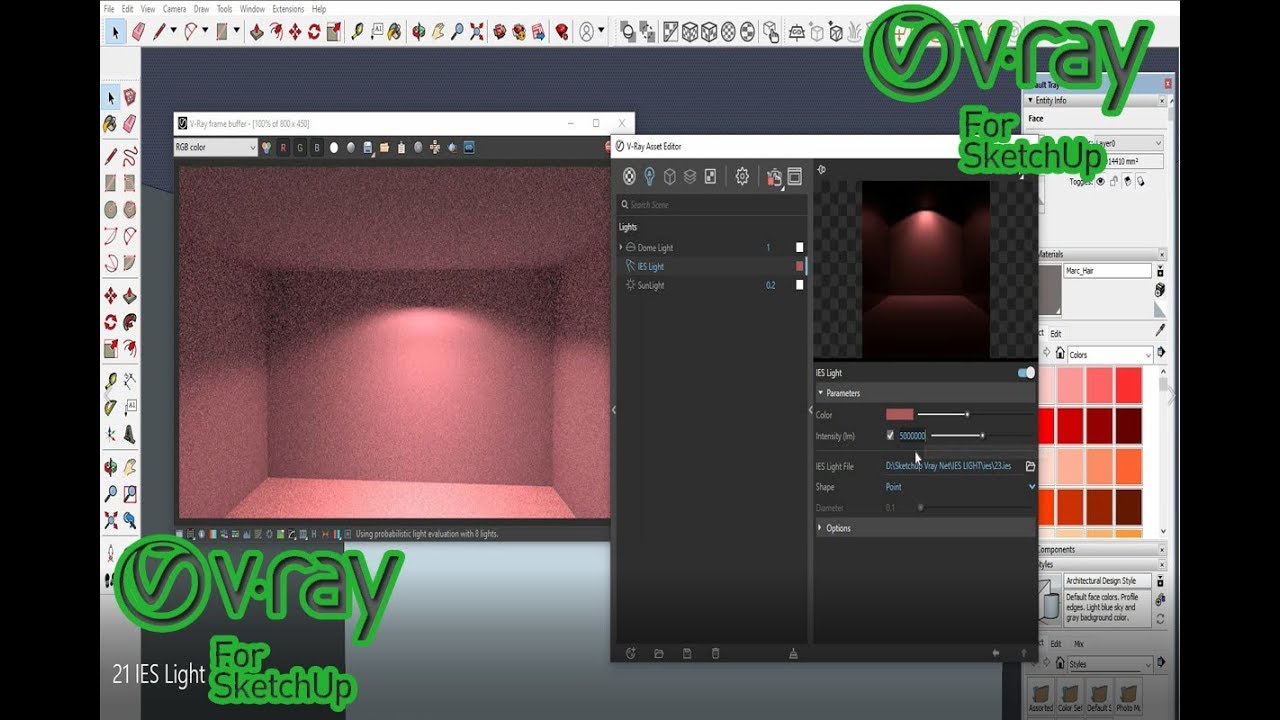Expand the Dome Light tree arrow
This screenshot has width=1280, height=720.
(x=620, y=247)
